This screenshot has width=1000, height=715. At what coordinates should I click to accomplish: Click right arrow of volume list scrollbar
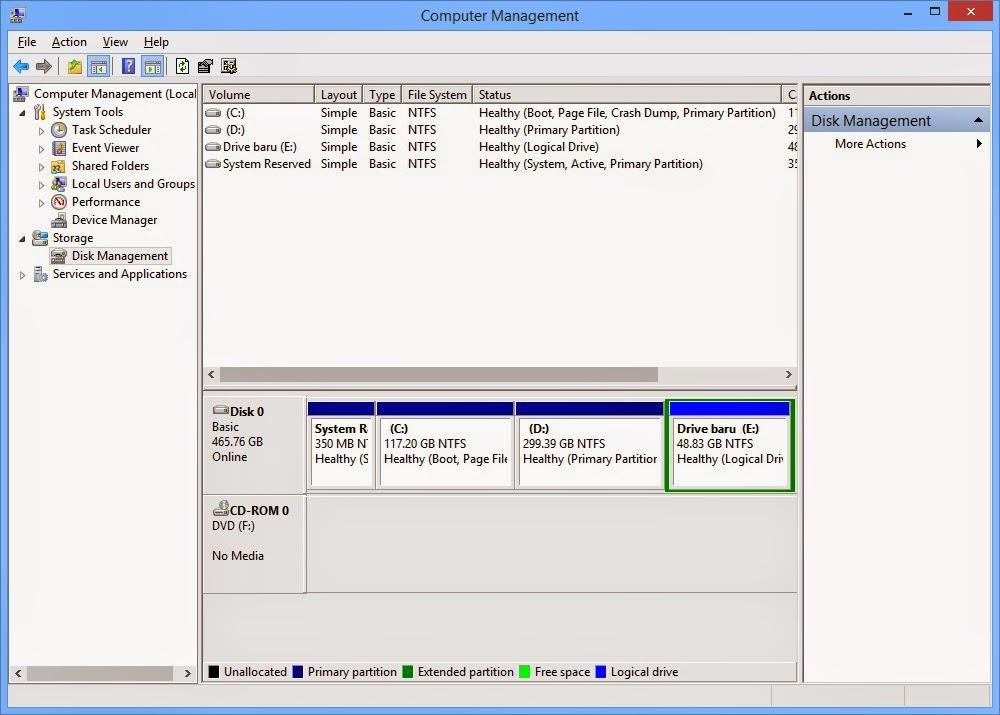pyautogui.click(x=788, y=374)
